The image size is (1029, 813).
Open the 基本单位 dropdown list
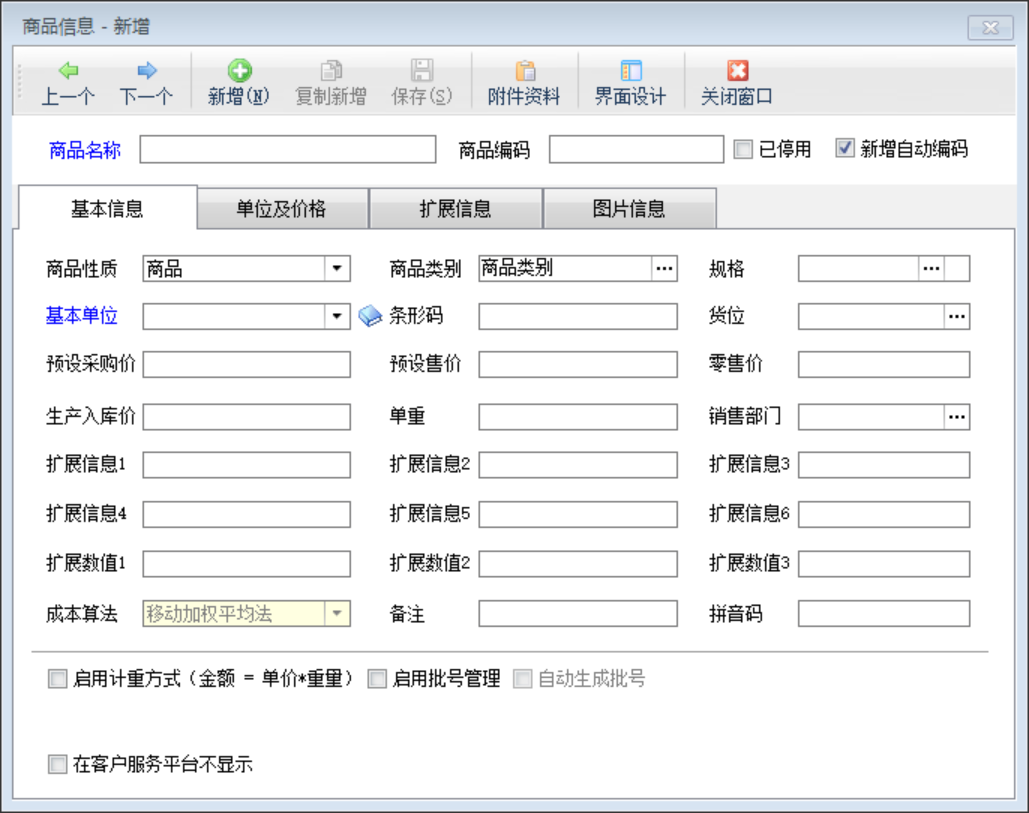pyautogui.click(x=337, y=317)
